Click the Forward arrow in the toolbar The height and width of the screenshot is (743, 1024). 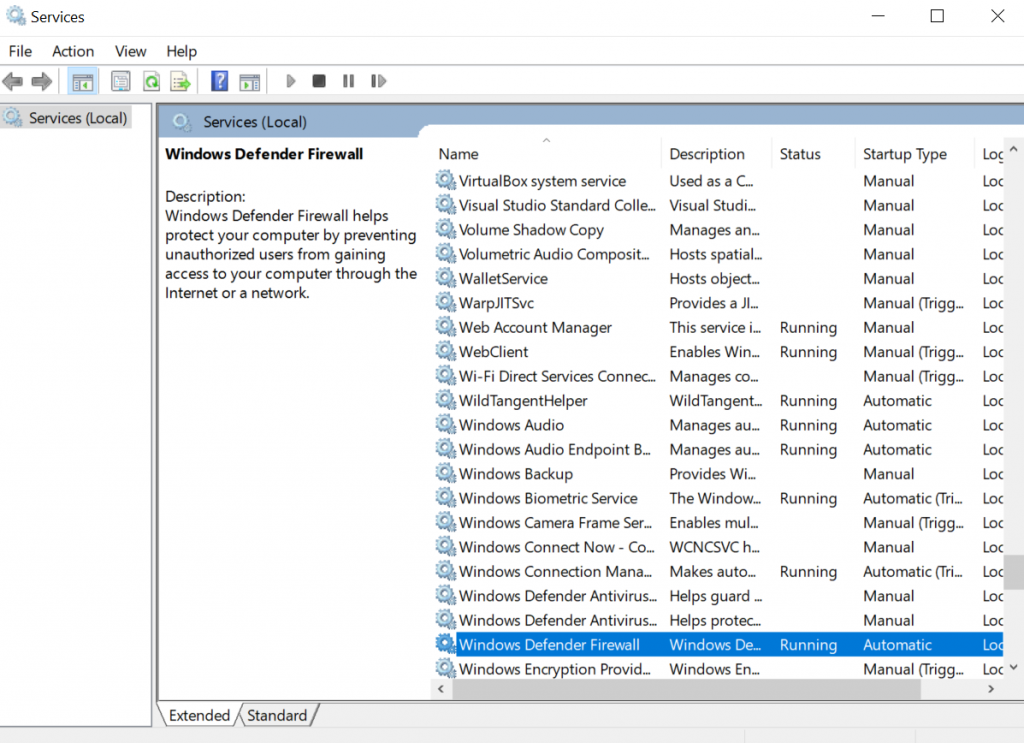point(42,82)
